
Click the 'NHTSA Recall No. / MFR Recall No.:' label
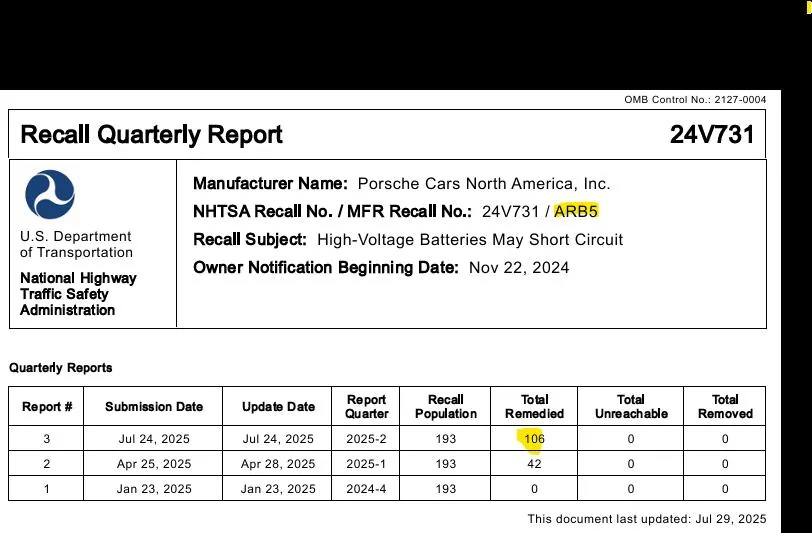(332, 211)
